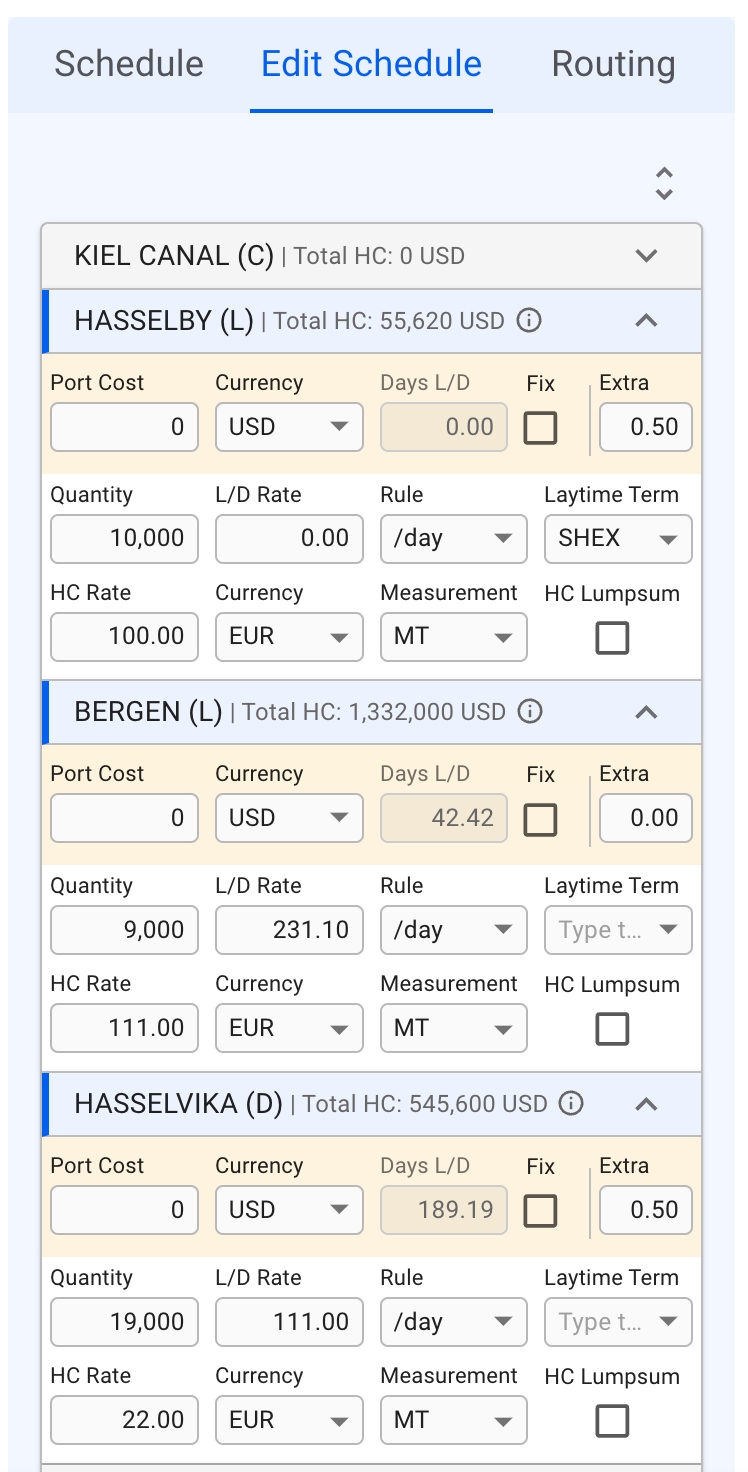
Task: Collapse the BERGEN port section
Action: click(x=647, y=712)
